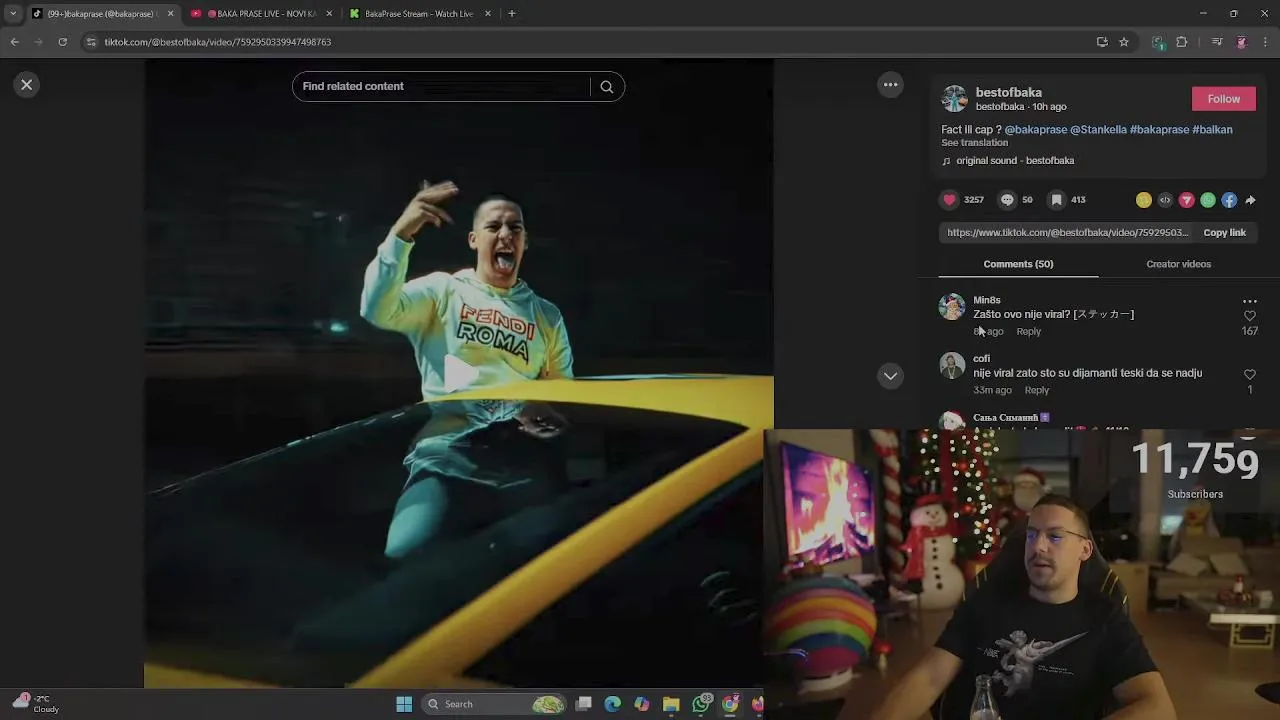Click the red send-to-friends icon
Image resolution: width=1280 pixels, height=720 pixels.
click(x=1186, y=200)
